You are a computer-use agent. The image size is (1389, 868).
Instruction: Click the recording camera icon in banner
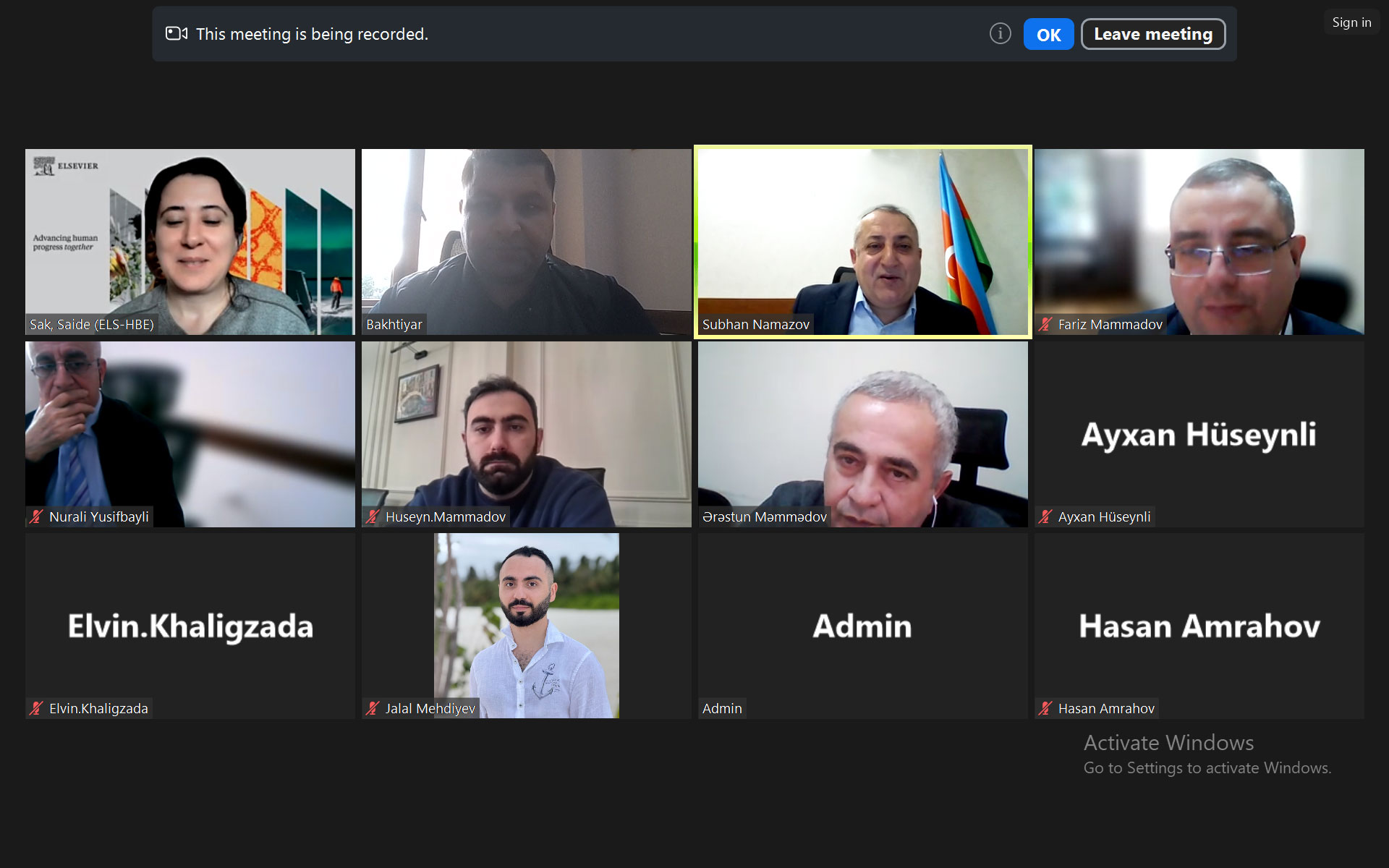177,33
